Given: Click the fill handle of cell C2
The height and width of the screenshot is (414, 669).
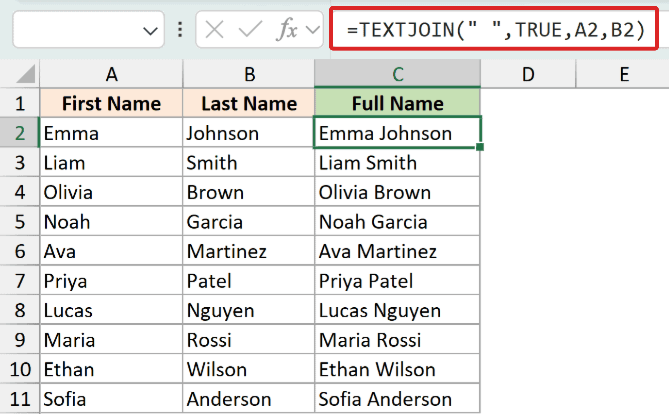Looking at the screenshot, I should (480, 147).
